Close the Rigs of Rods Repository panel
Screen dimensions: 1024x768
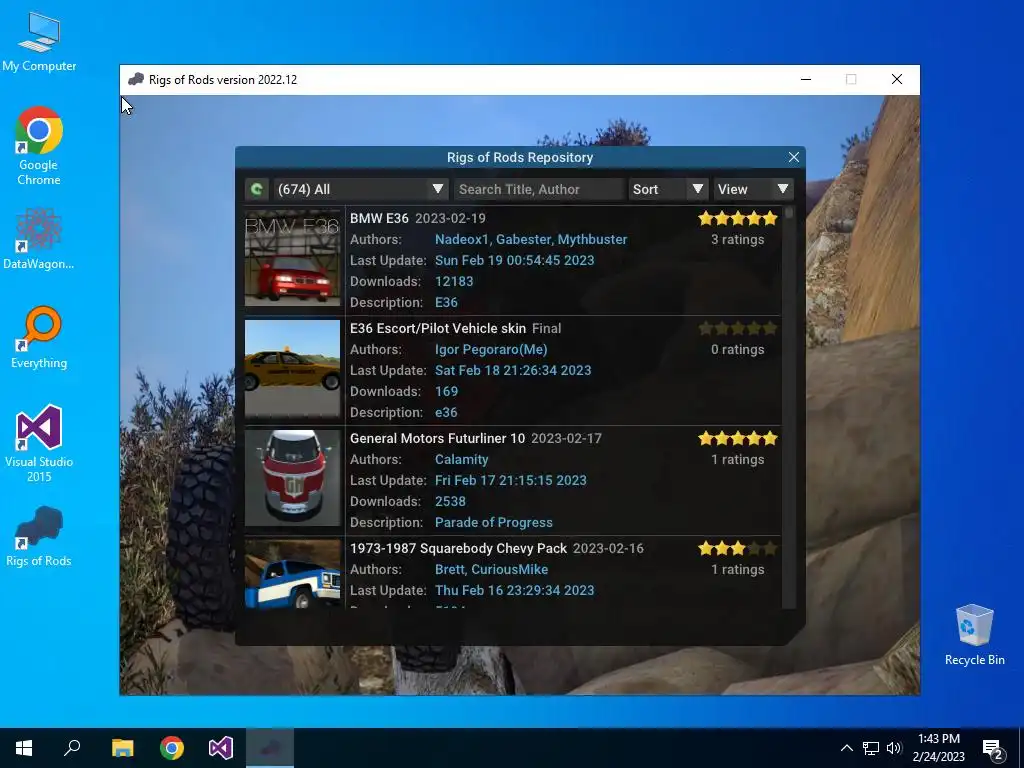coord(793,157)
